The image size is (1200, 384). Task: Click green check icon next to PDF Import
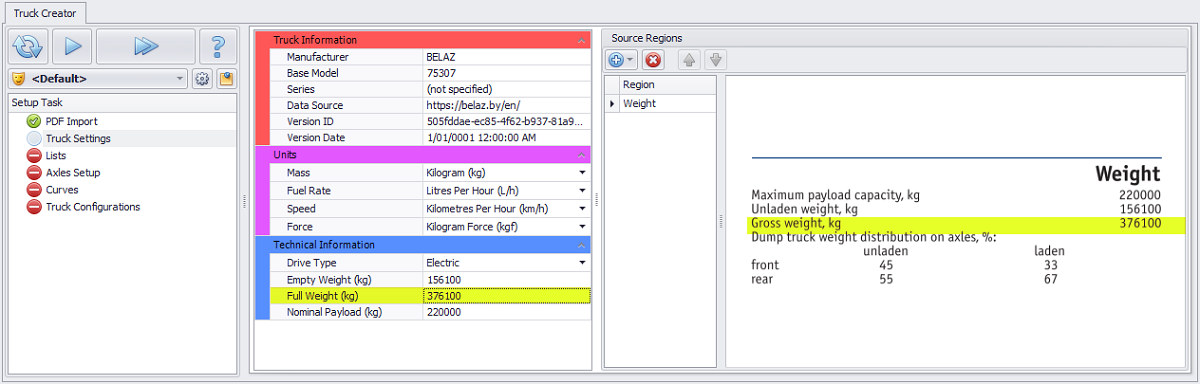point(33,121)
